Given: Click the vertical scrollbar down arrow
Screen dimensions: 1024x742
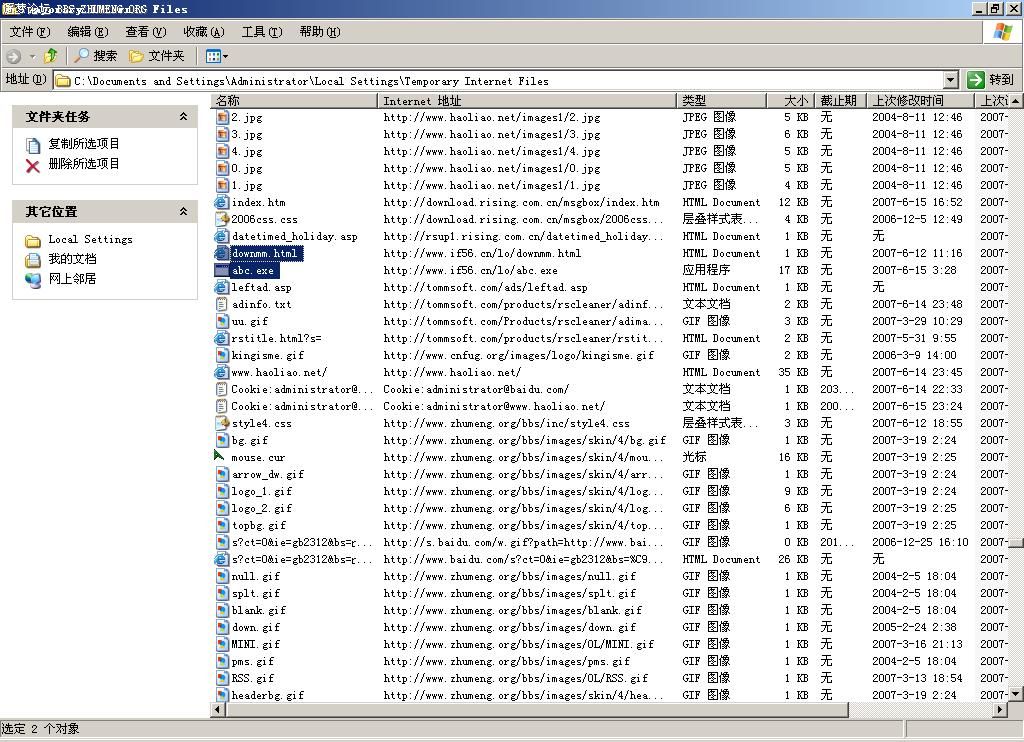Looking at the screenshot, I should click(x=1016, y=694).
